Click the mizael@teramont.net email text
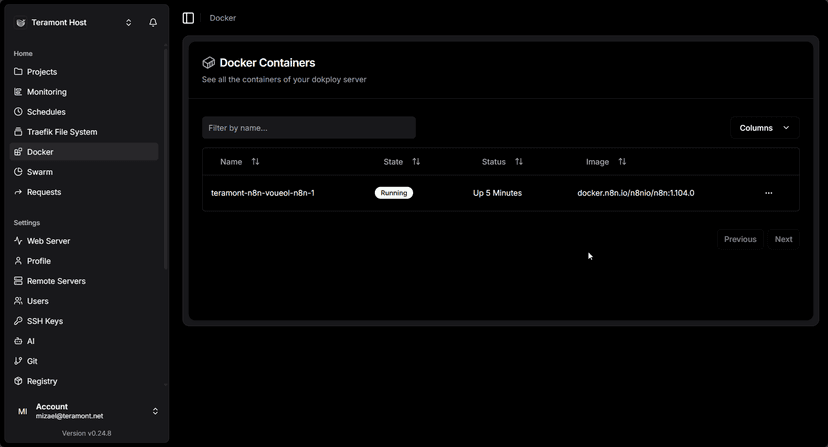The width and height of the screenshot is (828, 447). (x=70, y=416)
